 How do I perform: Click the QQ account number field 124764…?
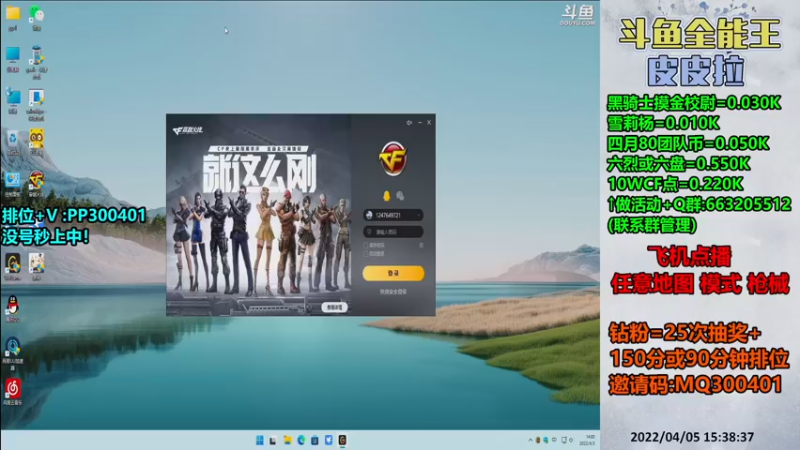pos(393,215)
